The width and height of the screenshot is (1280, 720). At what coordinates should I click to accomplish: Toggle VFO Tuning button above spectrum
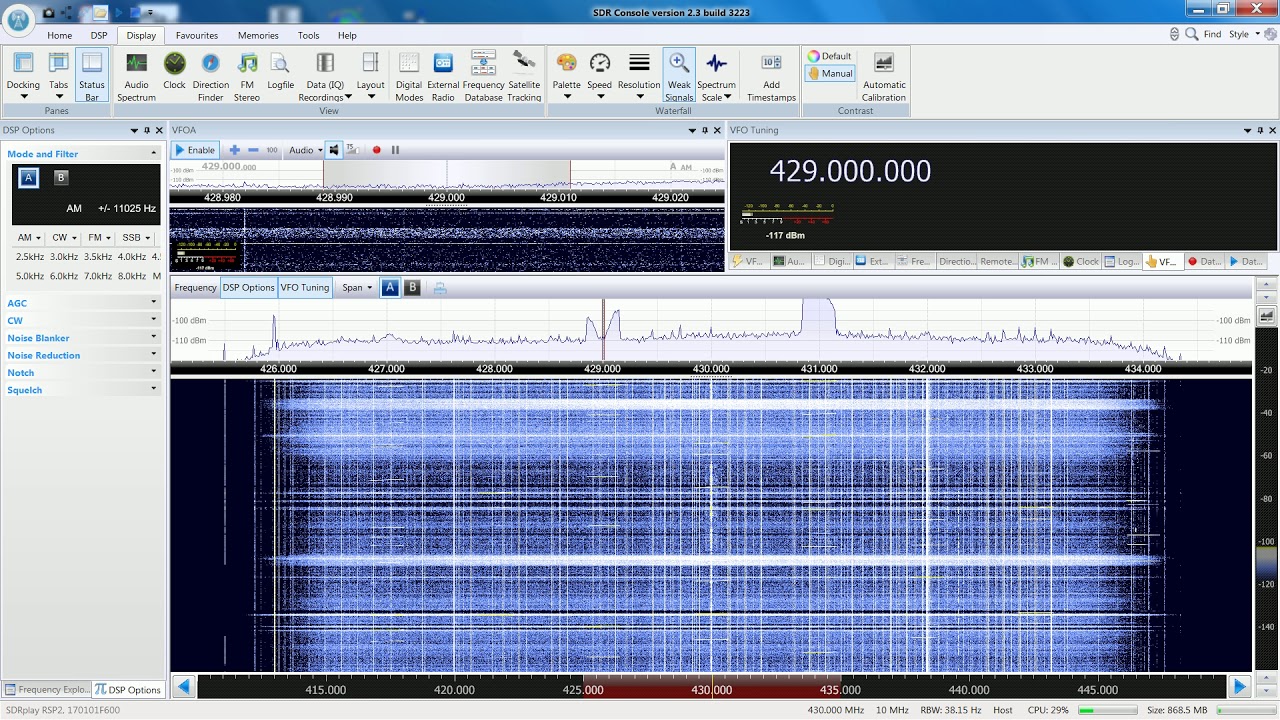pos(304,287)
